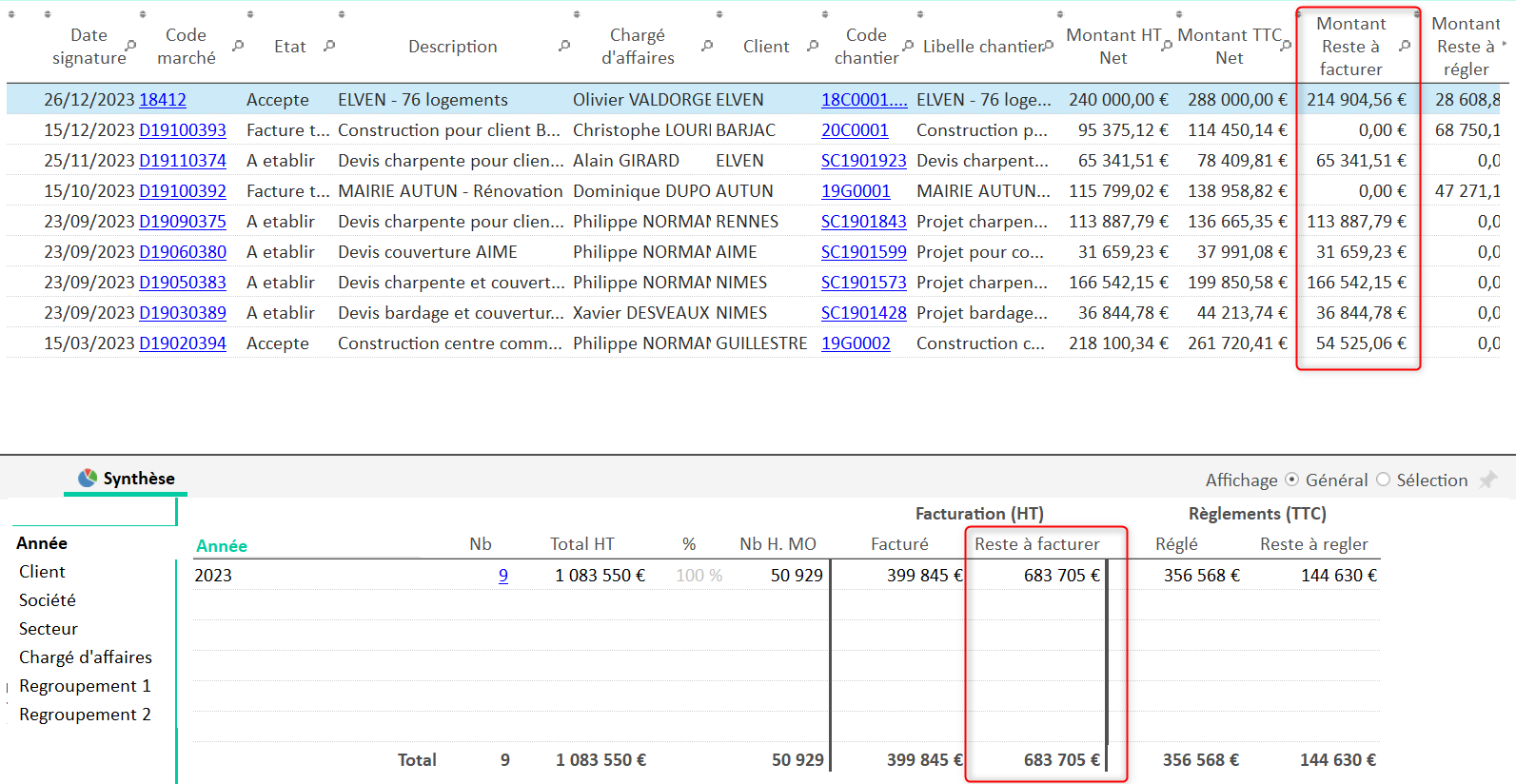Choose Chargé d'affaires in grouping list
The height and width of the screenshot is (784, 1516).
(86, 657)
